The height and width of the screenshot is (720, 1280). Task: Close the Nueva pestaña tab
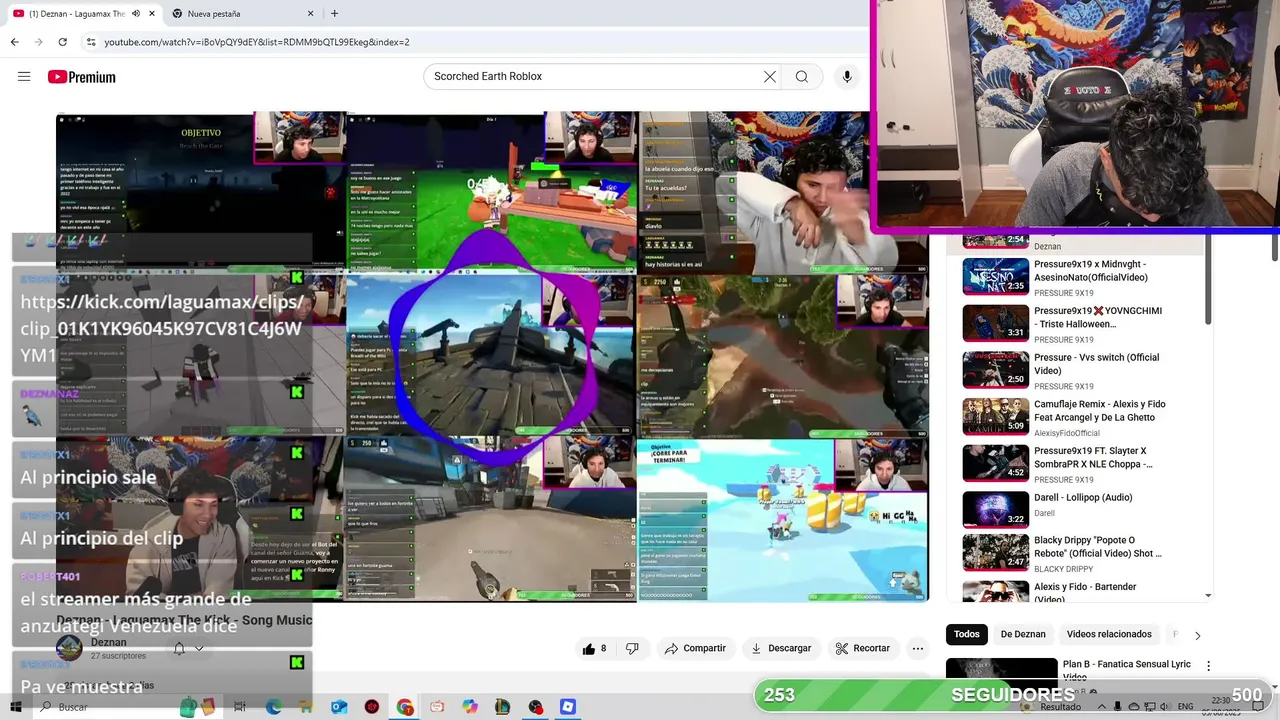click(x=310, y=14)
